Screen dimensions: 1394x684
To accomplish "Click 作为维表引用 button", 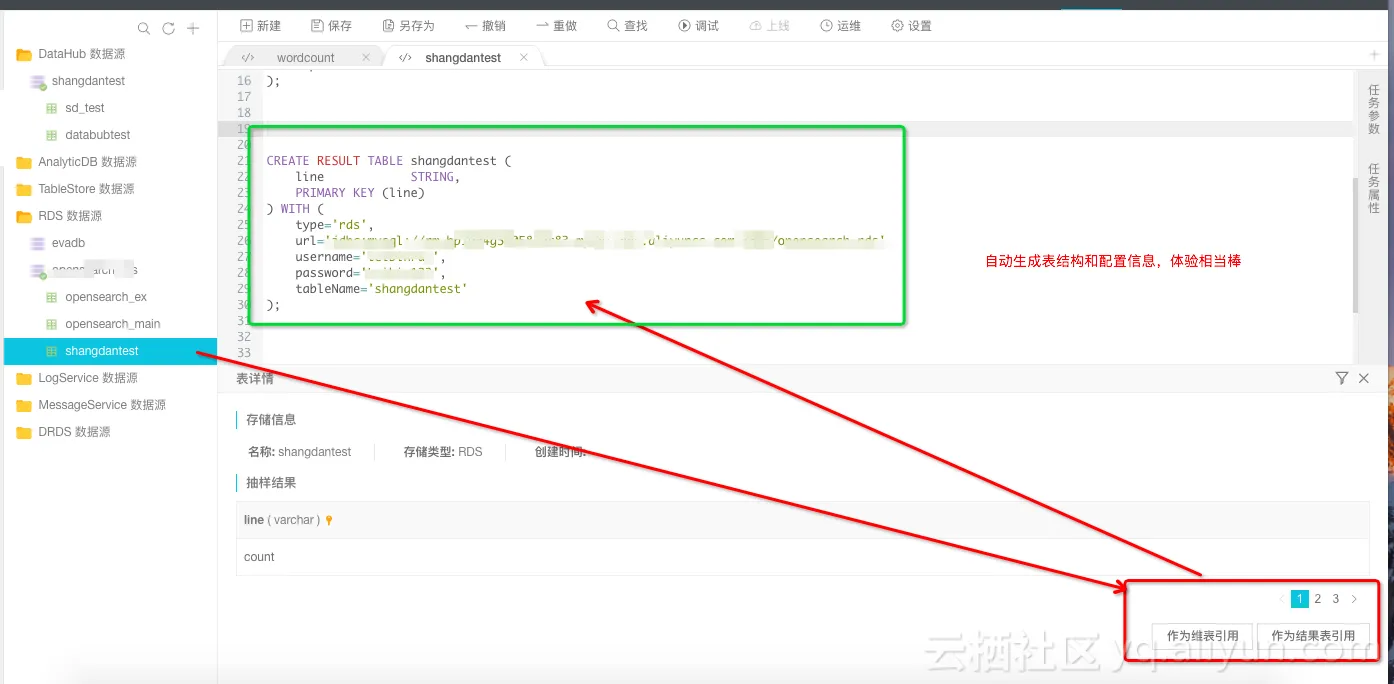I will tap(1202, 635).
